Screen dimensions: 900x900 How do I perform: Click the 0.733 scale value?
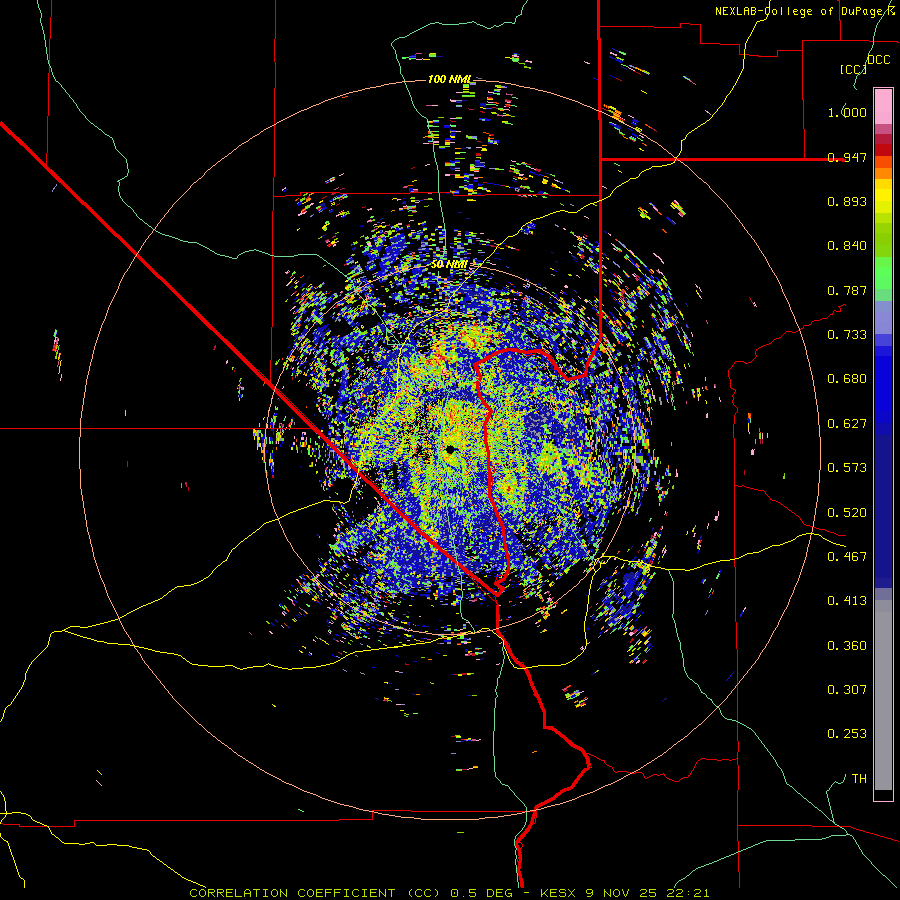(847, 335)
